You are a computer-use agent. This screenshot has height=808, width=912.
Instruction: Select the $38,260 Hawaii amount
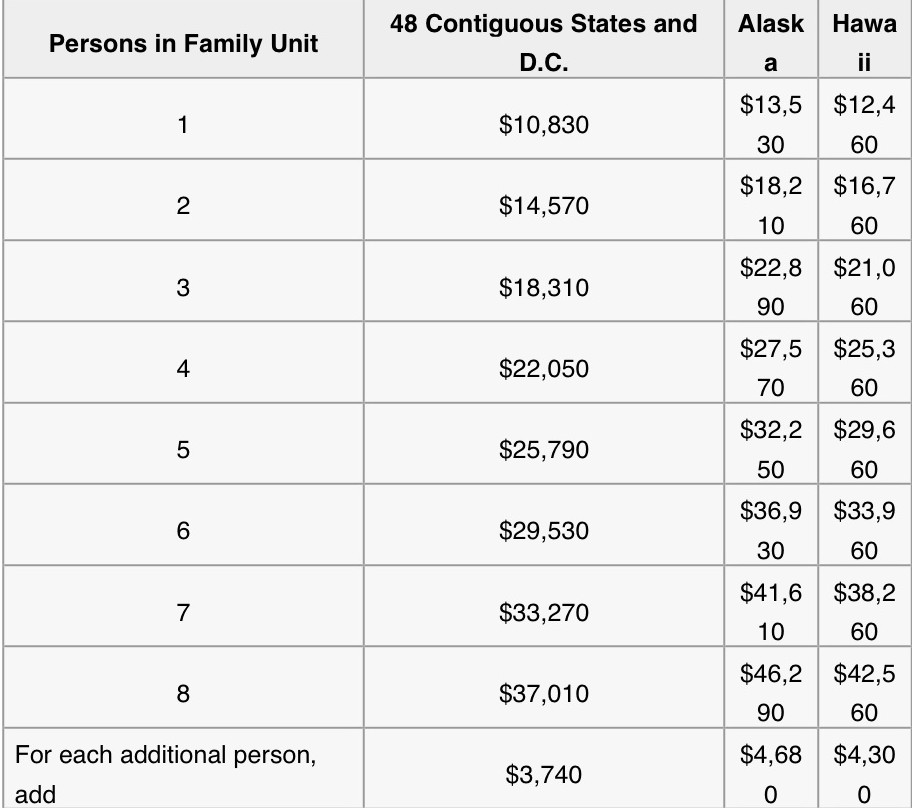pos(865,612)
